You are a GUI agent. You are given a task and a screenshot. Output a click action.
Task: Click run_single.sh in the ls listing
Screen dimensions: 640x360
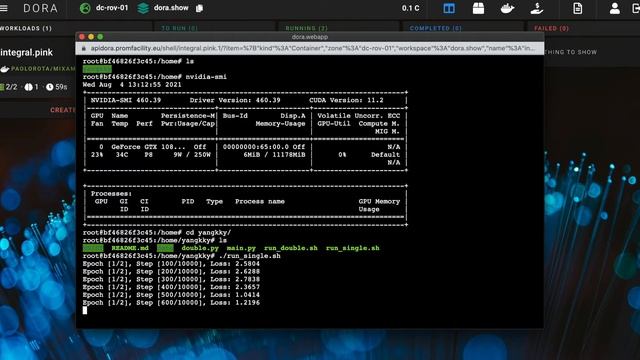click(x=353, y=248)
